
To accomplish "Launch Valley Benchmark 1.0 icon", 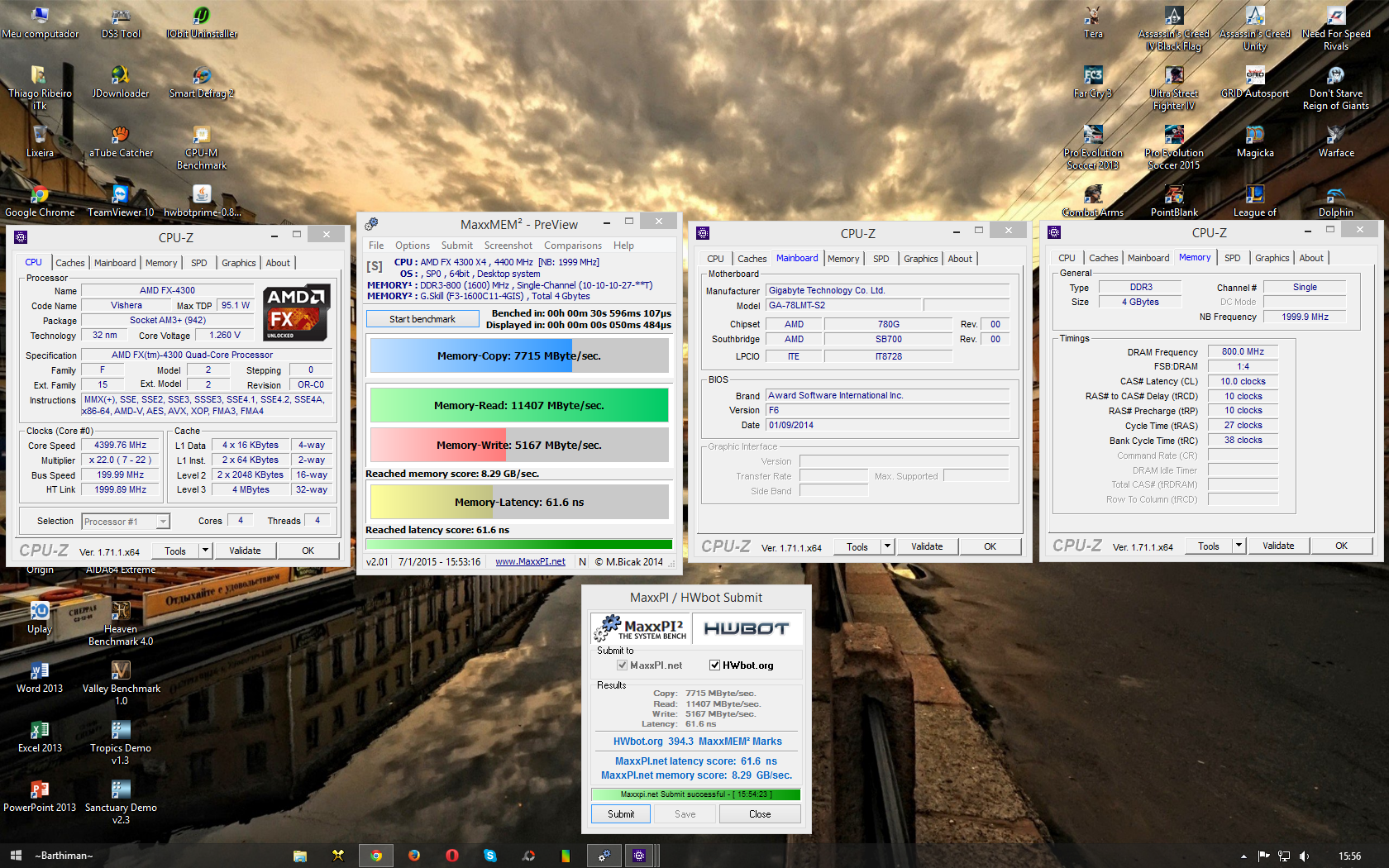I will [121, 683].
